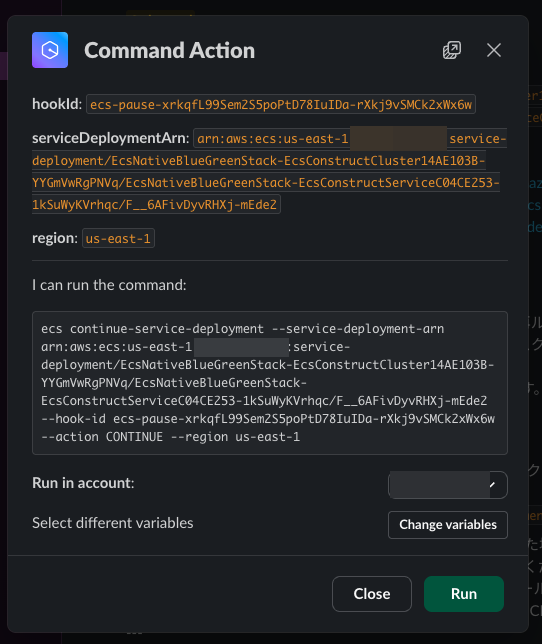The height and width of the screenshot is (644, 542).
Task: Click the Change variables button
Action: 448,524
